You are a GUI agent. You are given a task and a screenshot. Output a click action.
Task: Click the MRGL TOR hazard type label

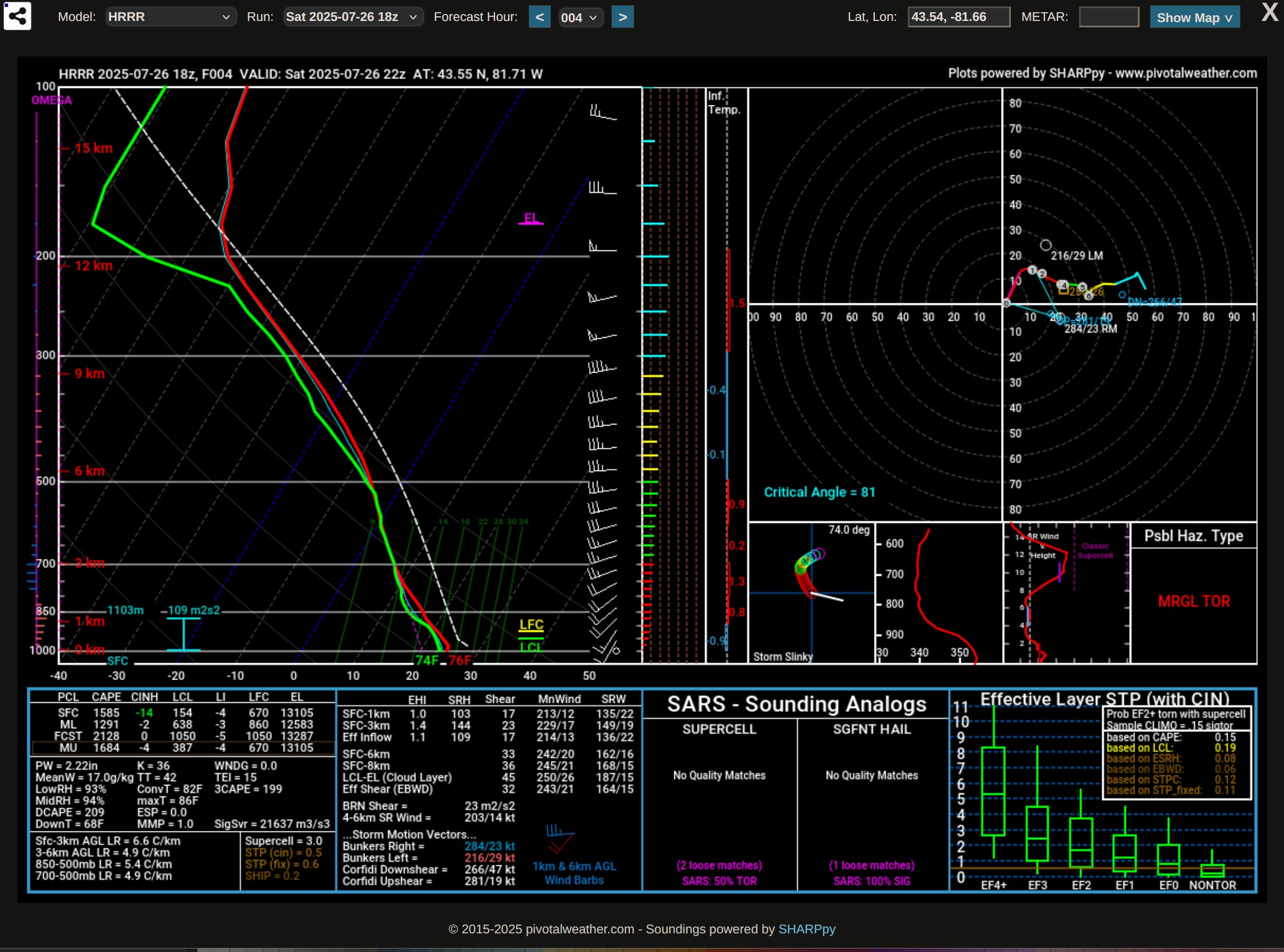(x=1193, y=601)
